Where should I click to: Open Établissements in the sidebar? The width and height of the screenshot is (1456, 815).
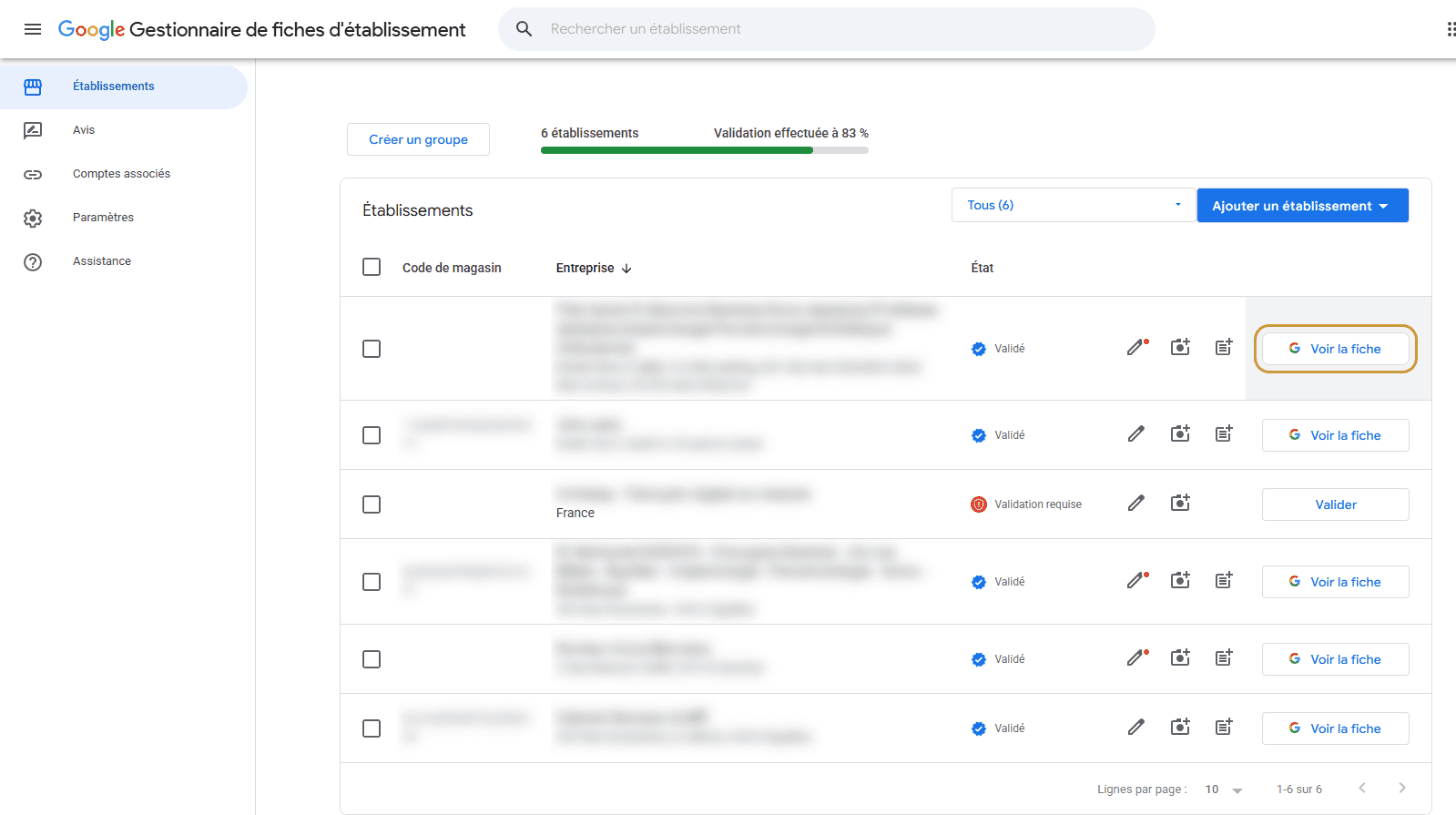(x=124, y=86)
